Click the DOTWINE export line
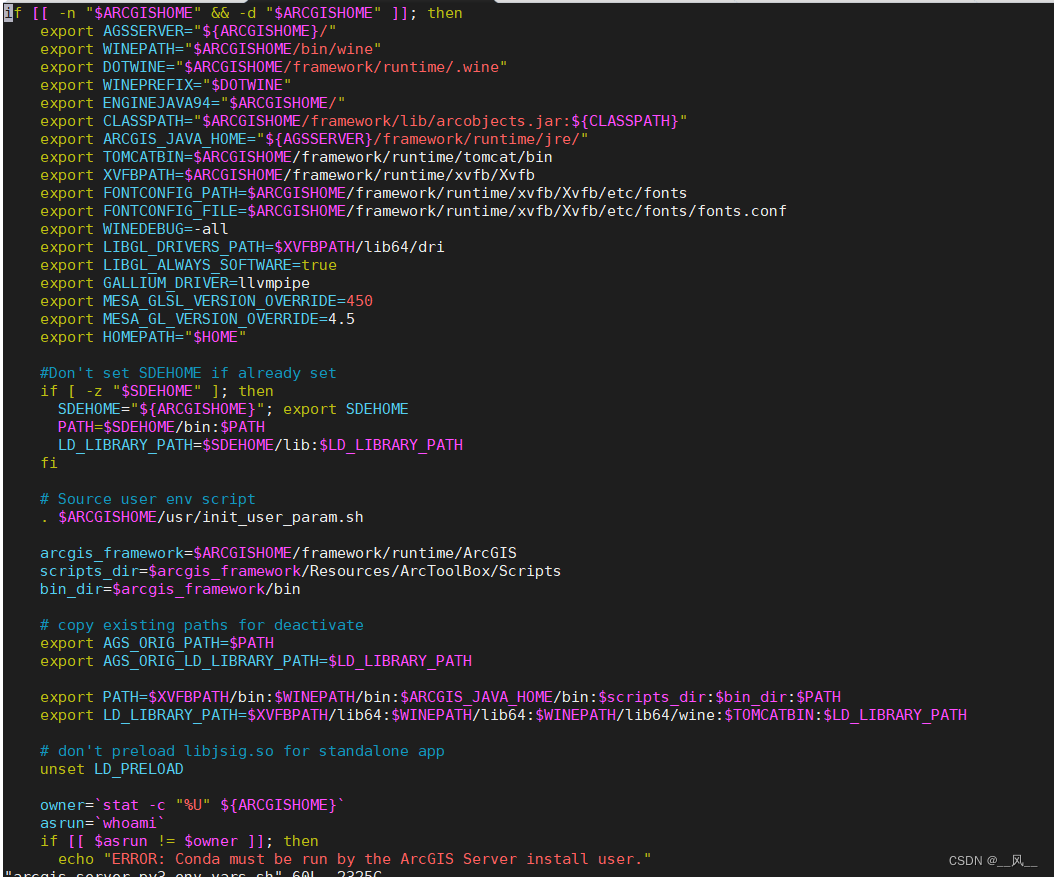This screenshot has width=1054, height=877. point(273,67)
